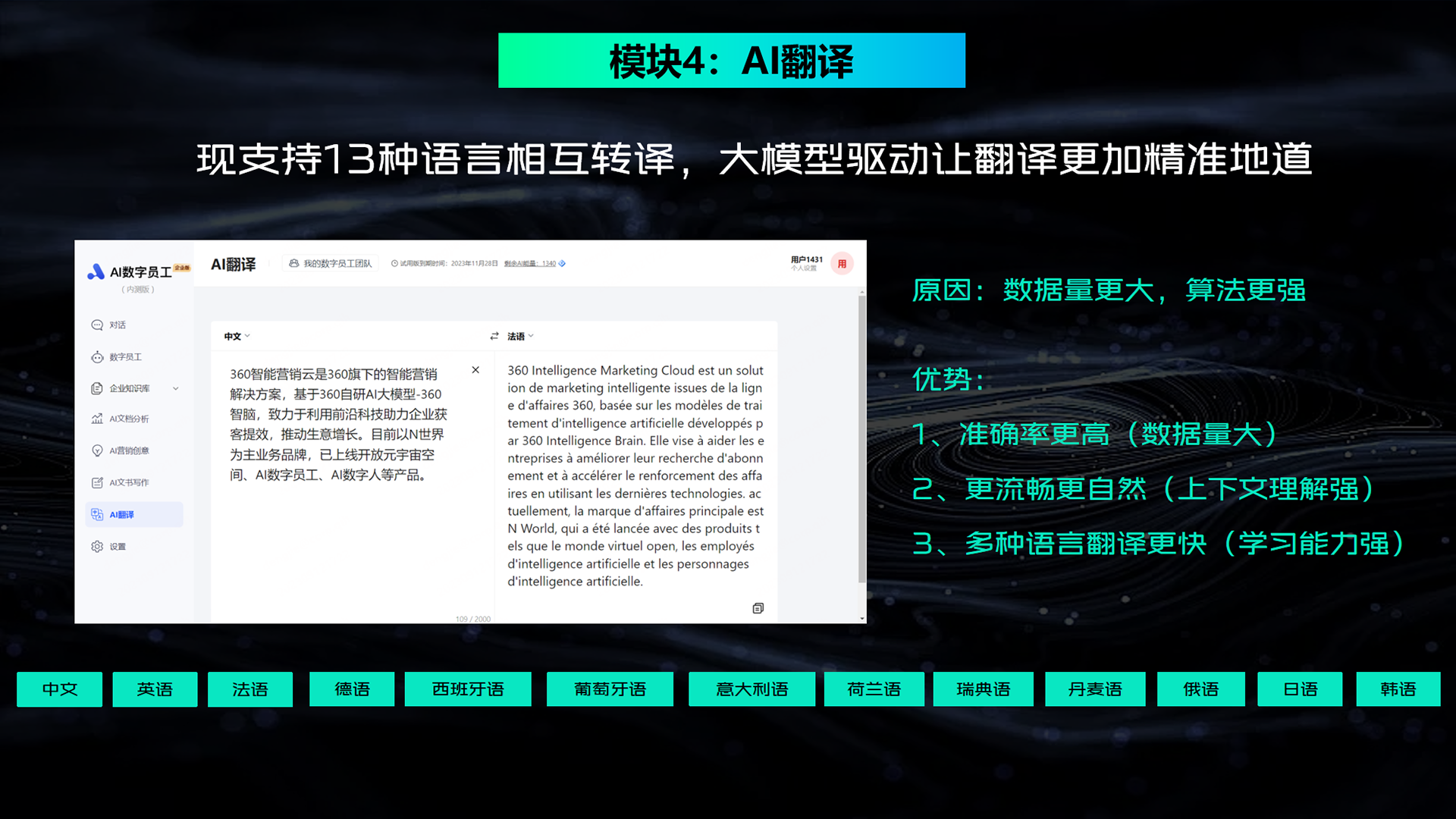This screenshot has height=819, width=1456.
Task: Click the AI翻译 page heading
Action: pyautogui.click(x=233, y=264)
